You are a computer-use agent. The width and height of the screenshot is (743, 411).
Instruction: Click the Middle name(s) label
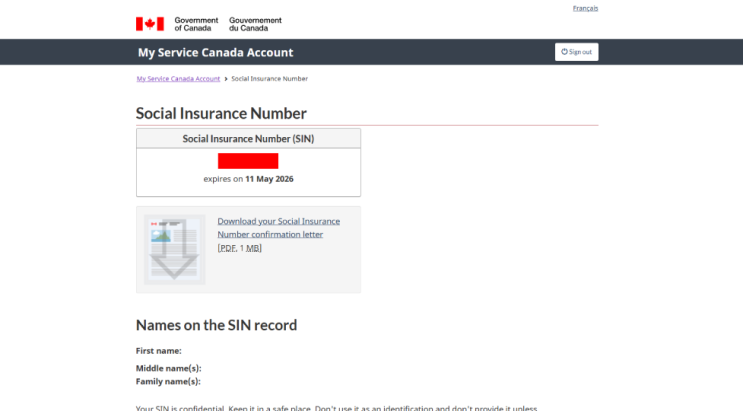pyautogui.click(x=169, y=368)
